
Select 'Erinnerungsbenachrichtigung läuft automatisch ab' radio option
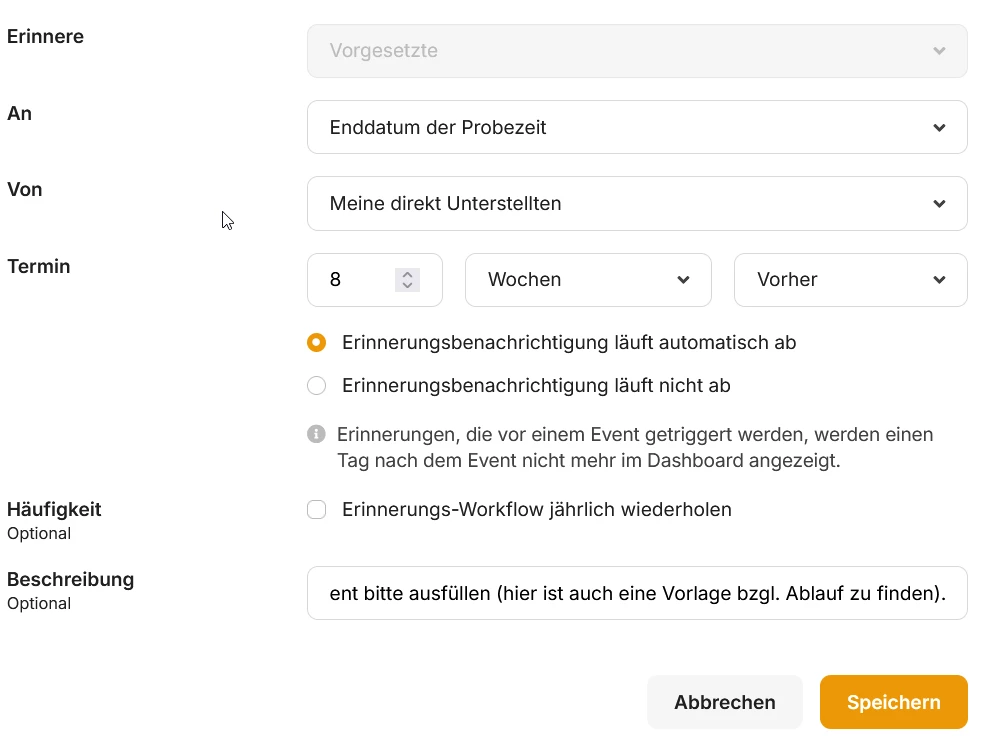[317, 342]
